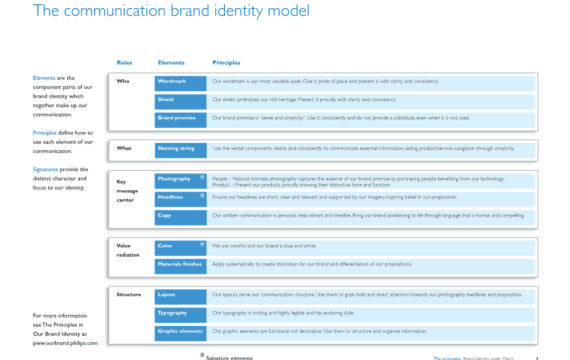Screen dimensions: 570x360
Task: Click the blue word 'Principles' in sidebar
Action: [x=45, y=133]
